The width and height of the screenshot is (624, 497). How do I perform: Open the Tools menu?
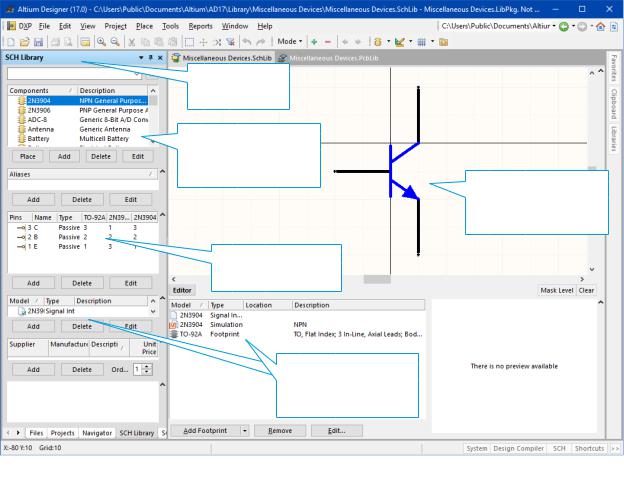tap(170, 26)
